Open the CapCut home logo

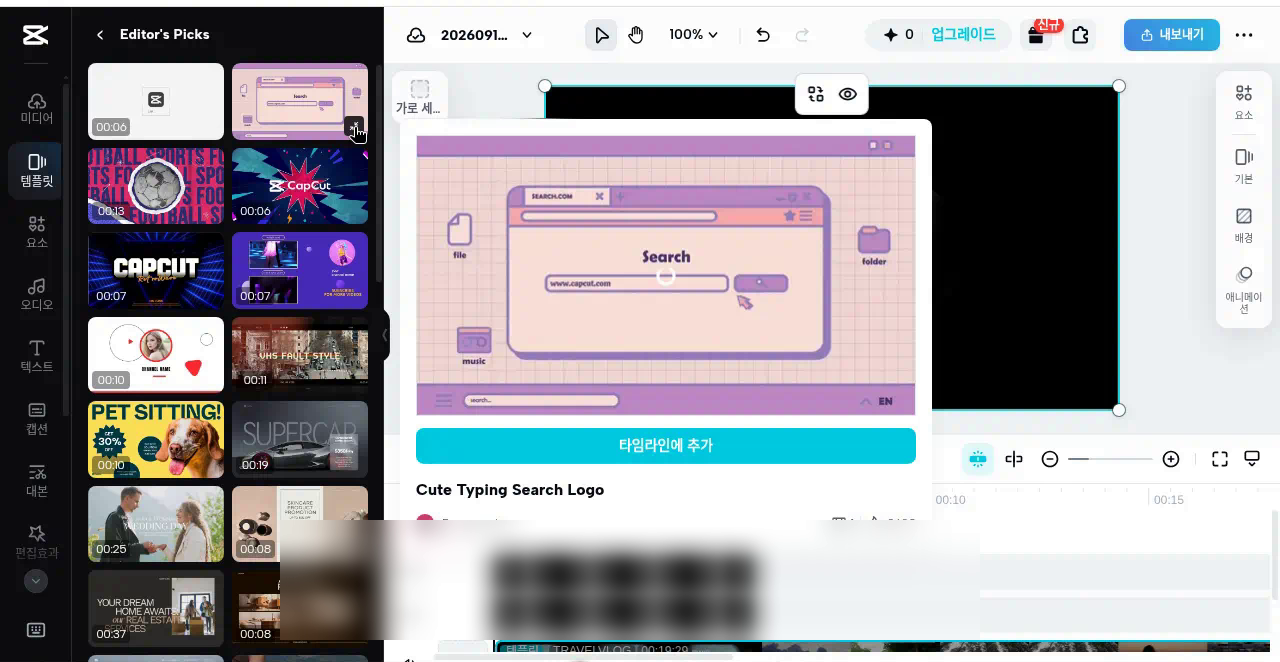[x=35, y=35]
